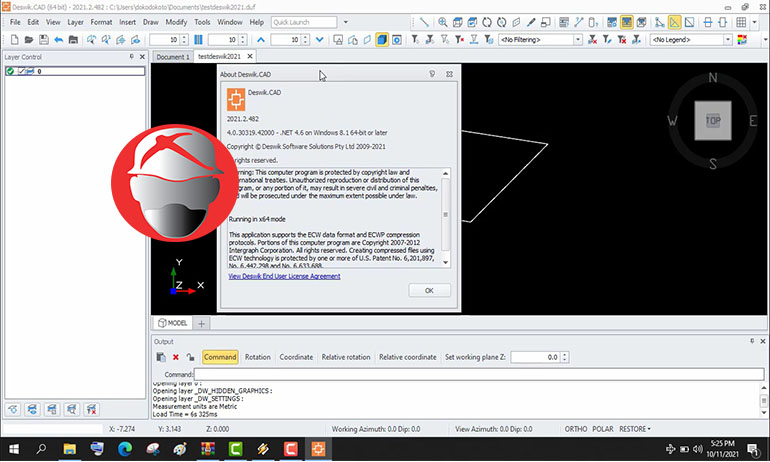The image size is (770, 462).
Task: Click the first spinner up arrow
Action: (x=184, y=37)
